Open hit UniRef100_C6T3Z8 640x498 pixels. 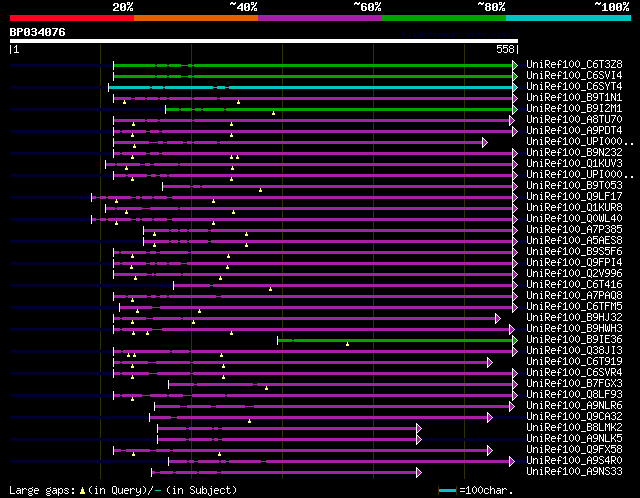tap(574, 64)
